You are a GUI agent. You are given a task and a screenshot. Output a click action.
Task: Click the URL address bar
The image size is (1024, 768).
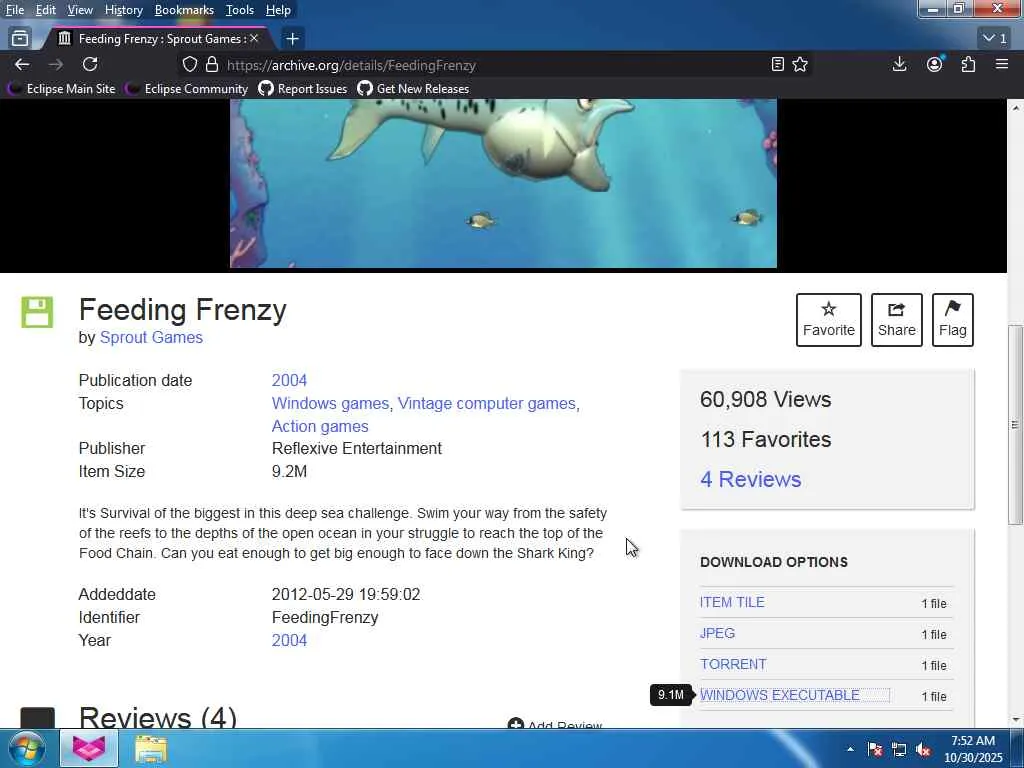[x=493, y=65]
